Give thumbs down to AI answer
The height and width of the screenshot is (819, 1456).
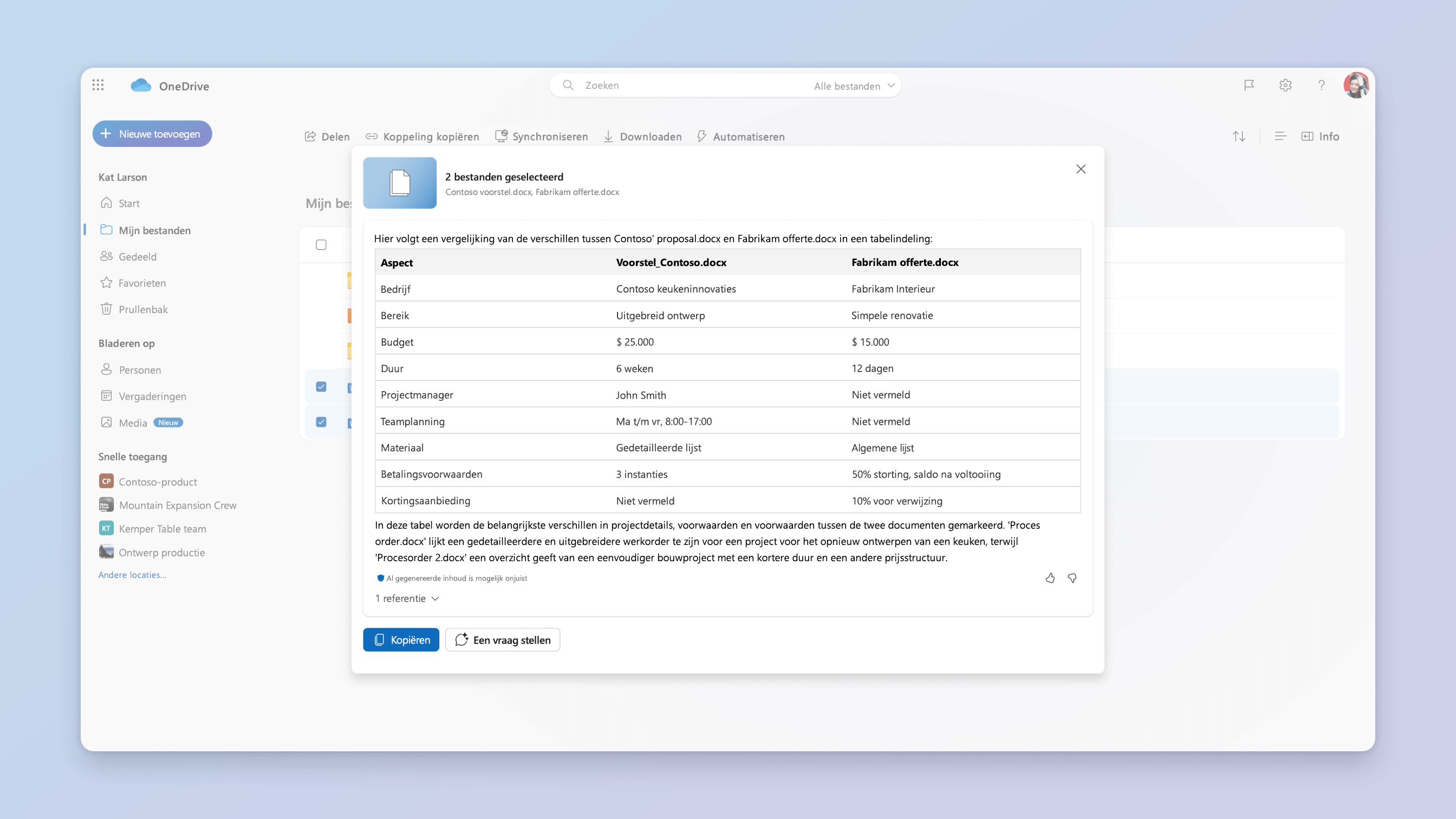pos(1072,577)
